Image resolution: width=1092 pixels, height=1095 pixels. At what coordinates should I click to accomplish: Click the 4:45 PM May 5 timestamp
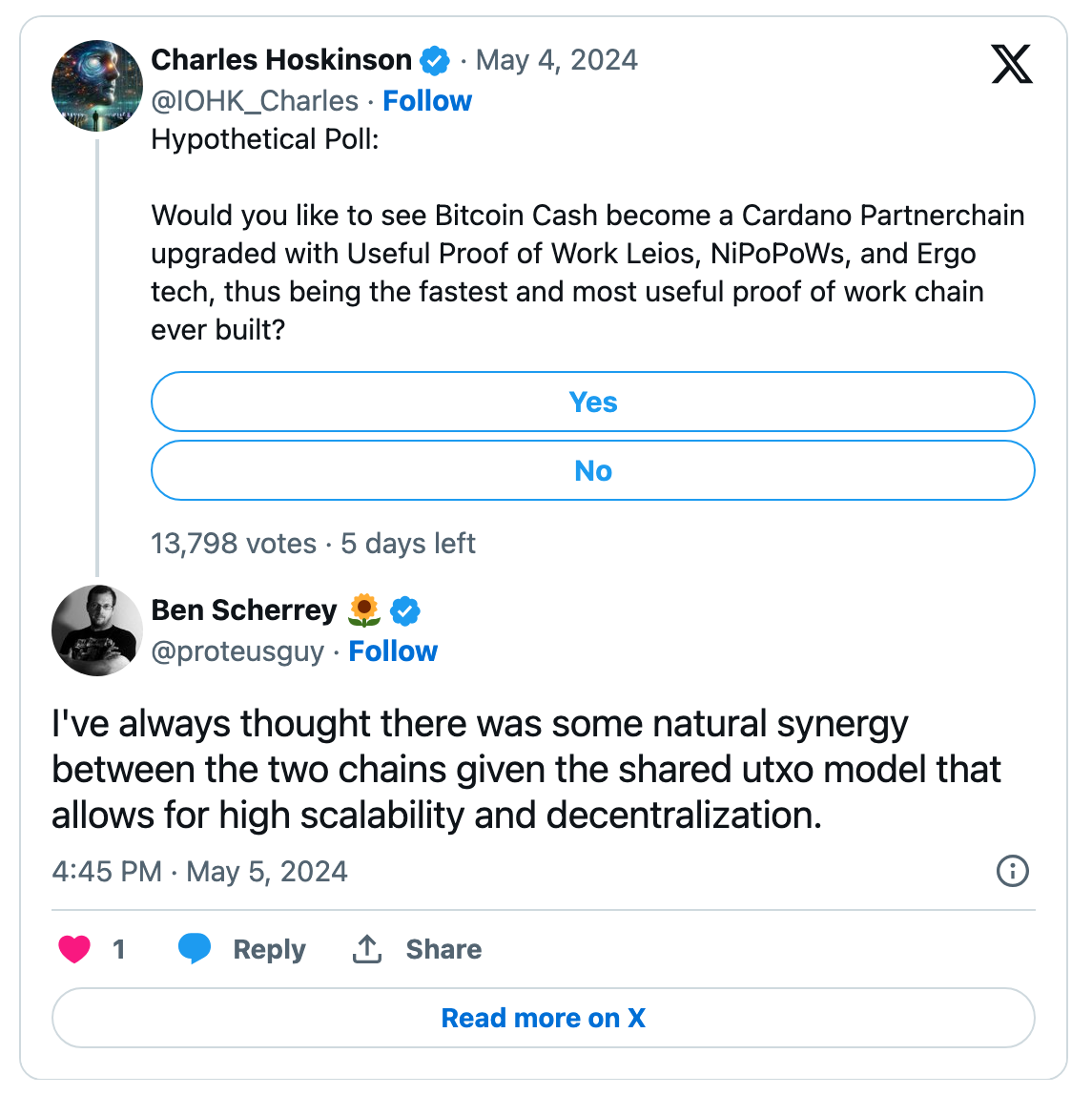[x=199, y=872]
